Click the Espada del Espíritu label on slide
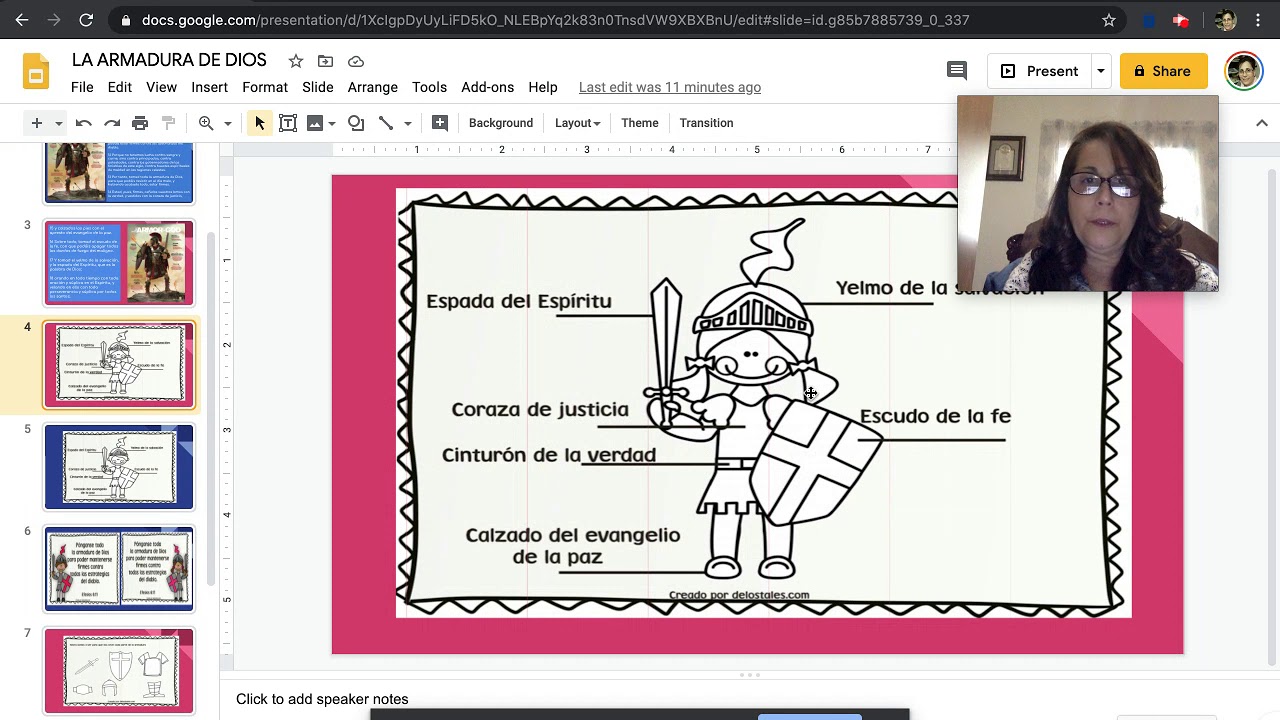This screenshot has width=1280, height=720. [519, 301]
